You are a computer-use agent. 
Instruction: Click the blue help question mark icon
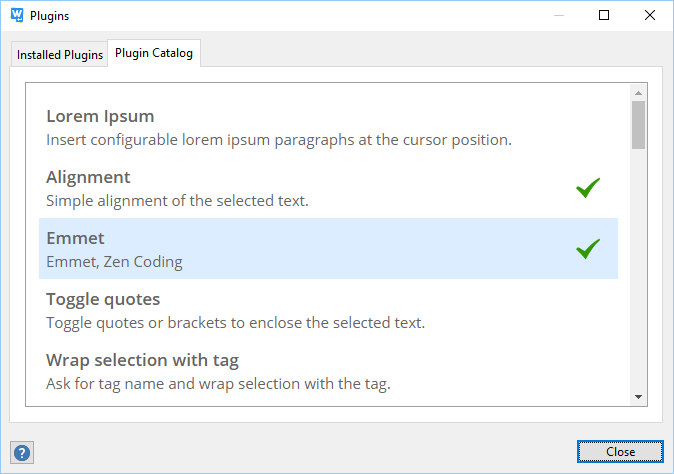click(21, 452)
